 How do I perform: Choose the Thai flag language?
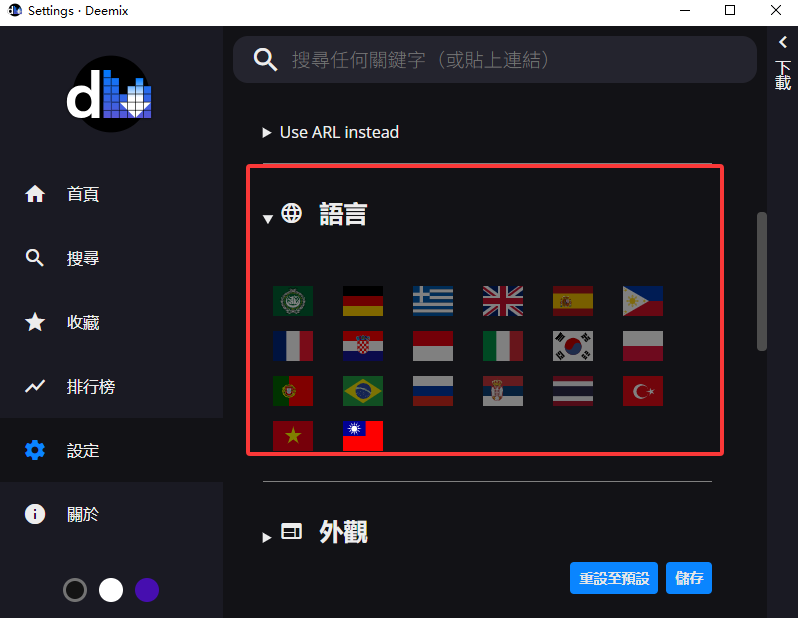(x=573, y=390)
